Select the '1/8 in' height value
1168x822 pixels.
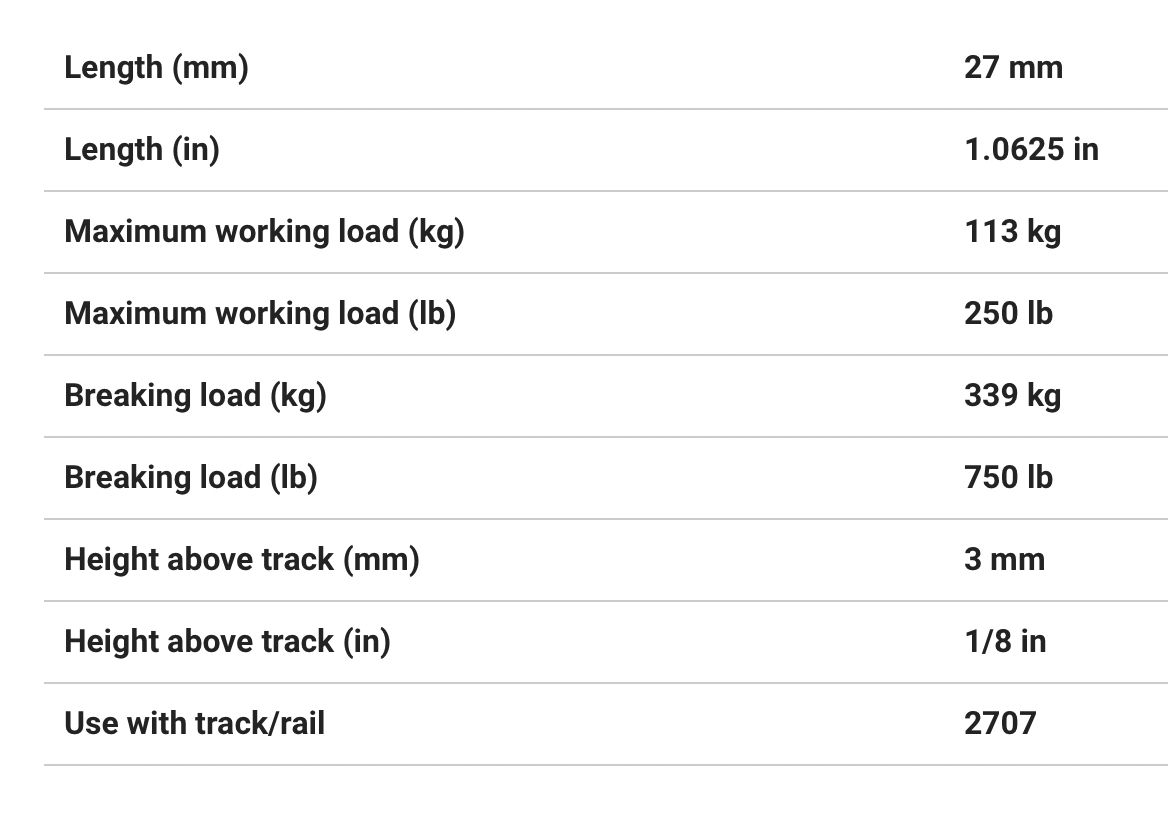click(1005, 642)
